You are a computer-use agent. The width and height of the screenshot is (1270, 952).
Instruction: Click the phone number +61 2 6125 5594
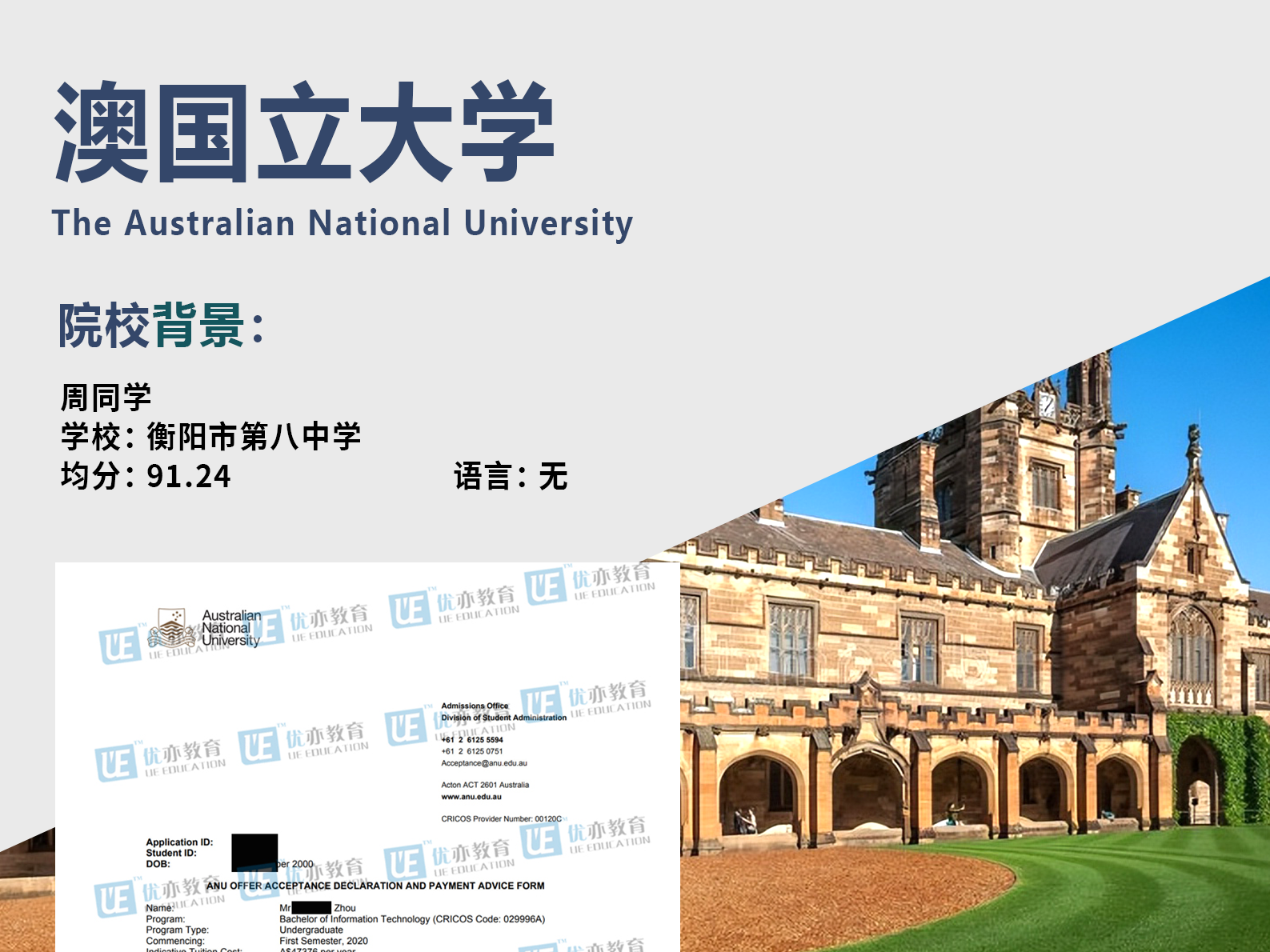tap(472, 740)
